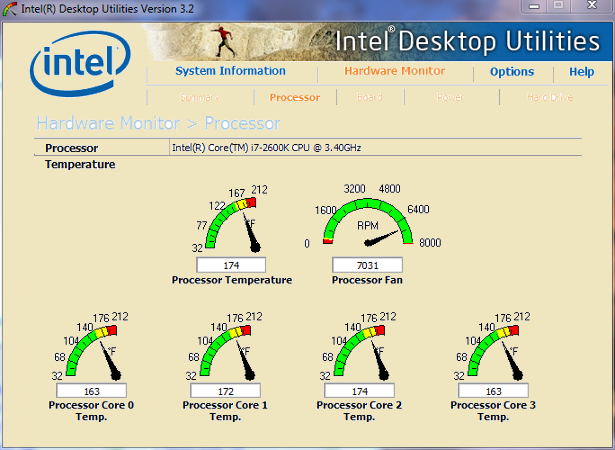Open the Help menu
The height and width of the screenshot is (450, 615).
click(x=581, y=72)
